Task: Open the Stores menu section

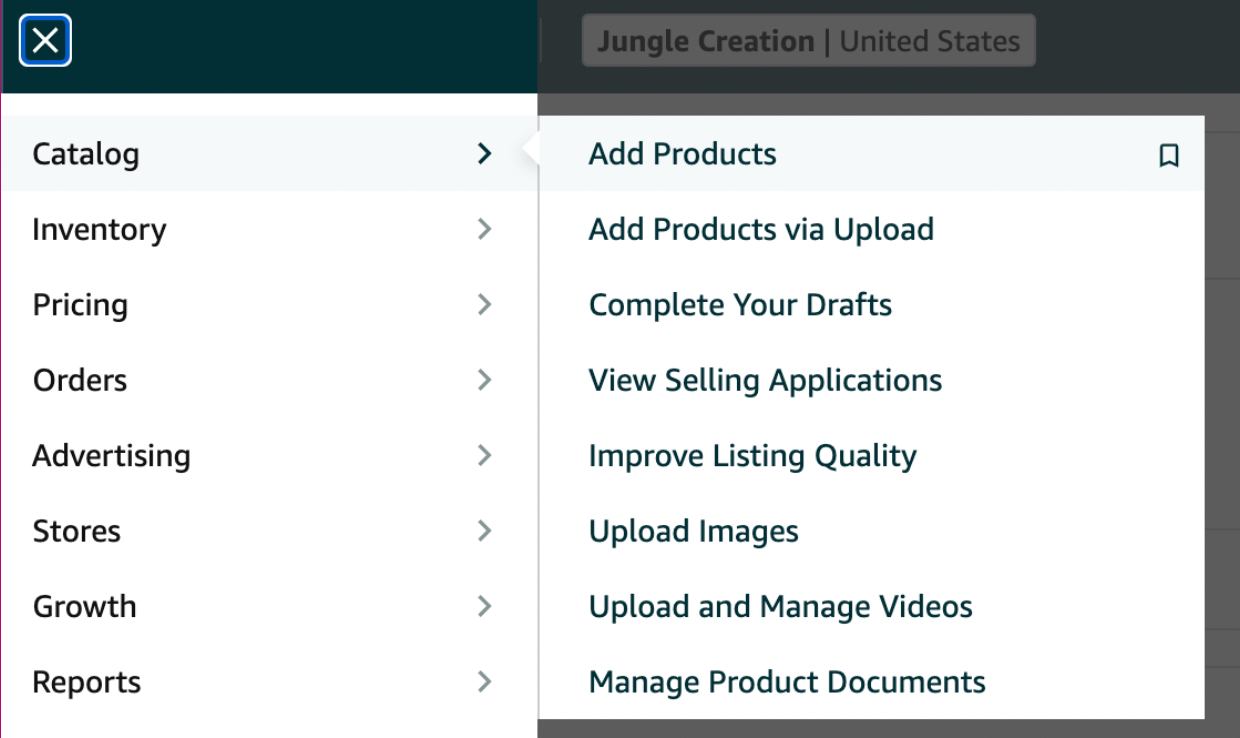Action: tap(269, 531)
